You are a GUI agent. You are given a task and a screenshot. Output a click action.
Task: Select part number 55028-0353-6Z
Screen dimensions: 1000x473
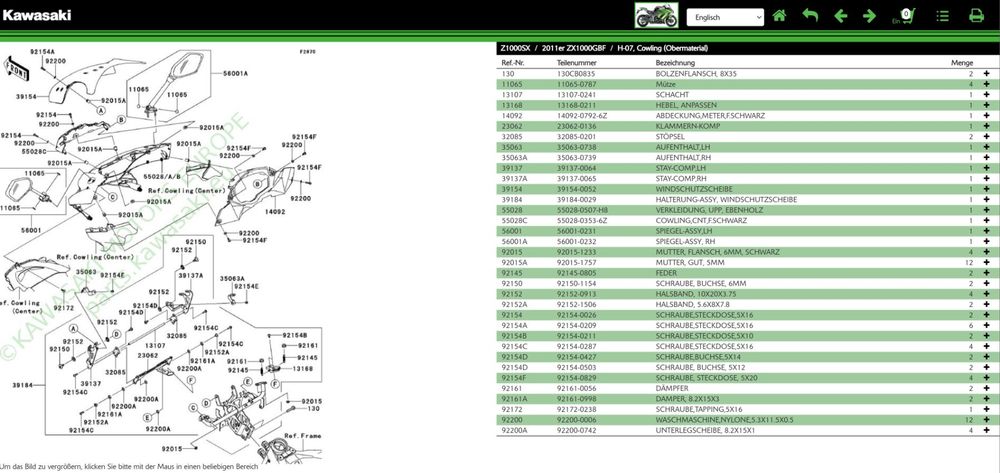point(582,221)
